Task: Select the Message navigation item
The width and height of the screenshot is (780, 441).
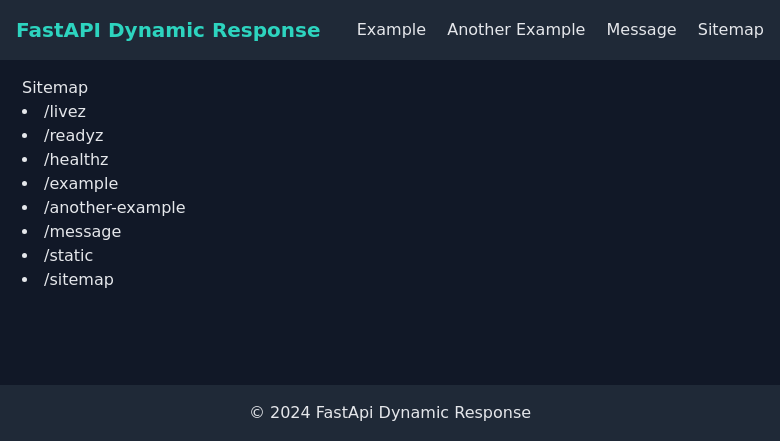Action: [641, 30]
